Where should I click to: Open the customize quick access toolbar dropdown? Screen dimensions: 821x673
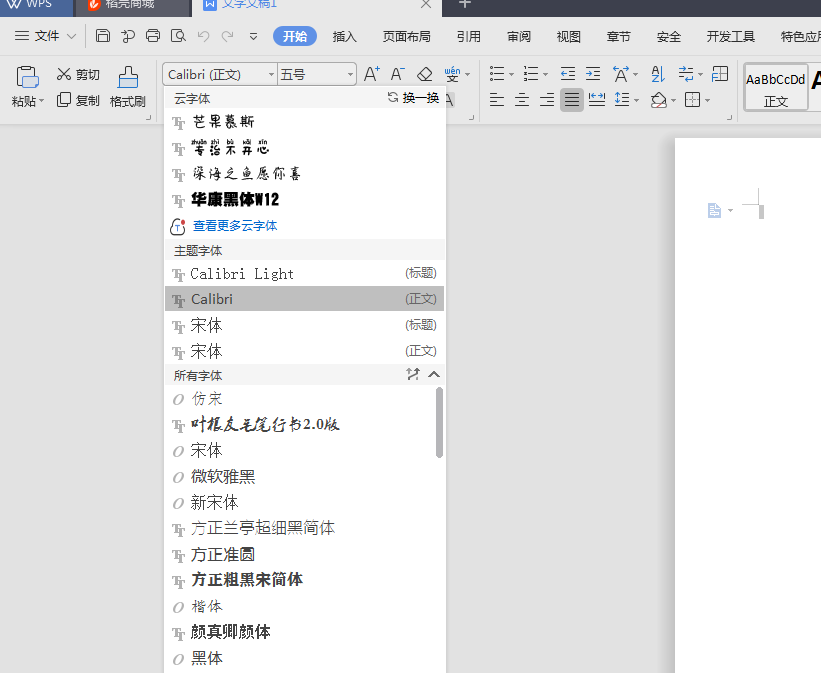[x=253, y=36]
